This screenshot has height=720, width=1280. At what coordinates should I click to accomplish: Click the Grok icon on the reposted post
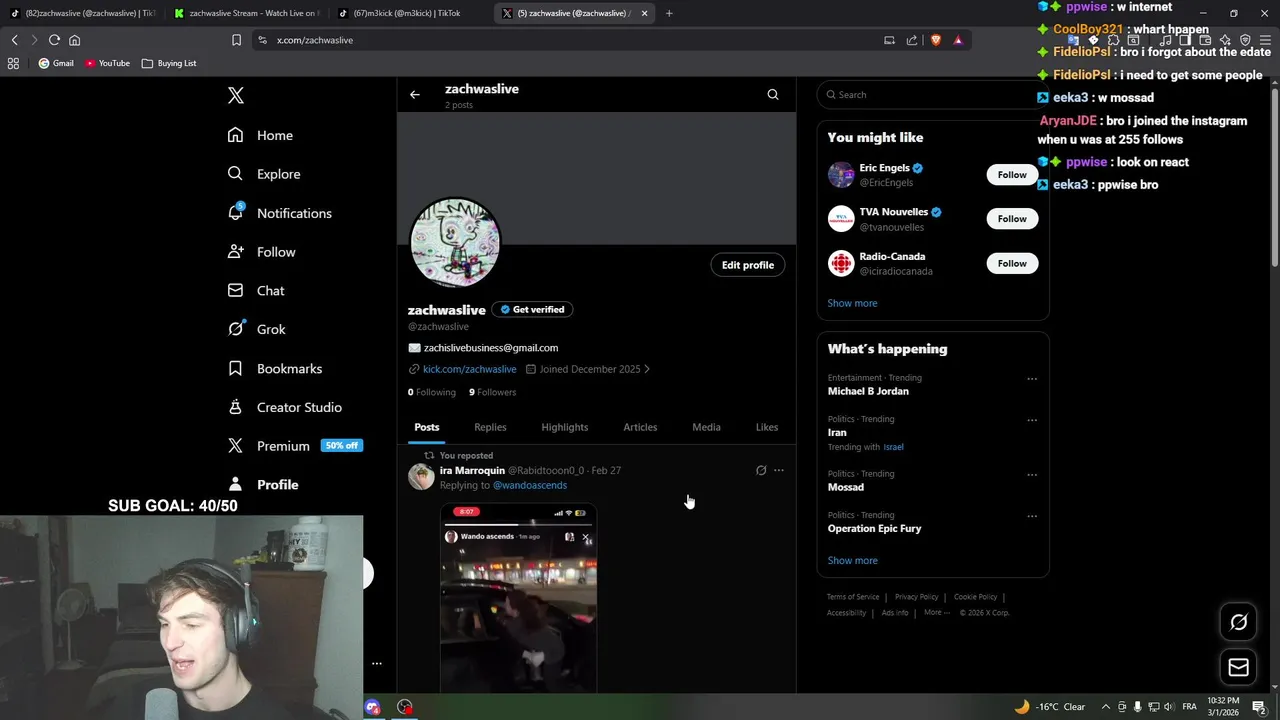pyautogui.click(x=761, y=470)
